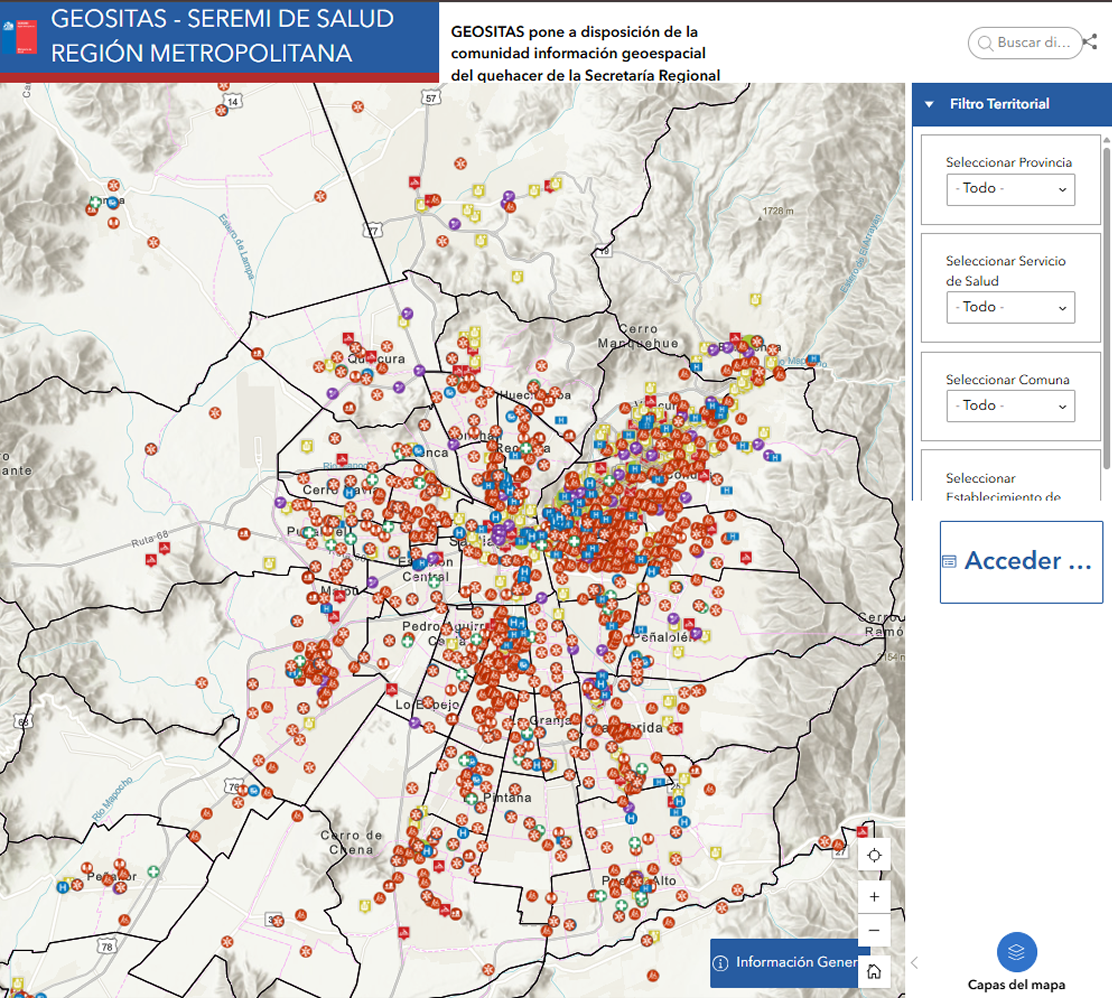1112x1000 pixels.
Task: Collapse the side panel with the arrow
Action: tap(915, 962)
